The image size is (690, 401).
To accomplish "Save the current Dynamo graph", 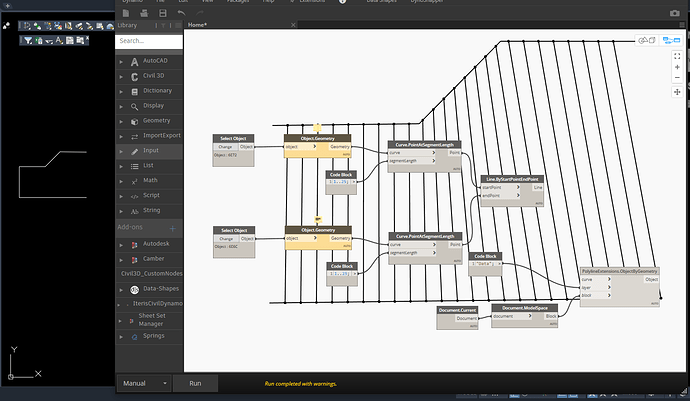I will coord(163,13).
